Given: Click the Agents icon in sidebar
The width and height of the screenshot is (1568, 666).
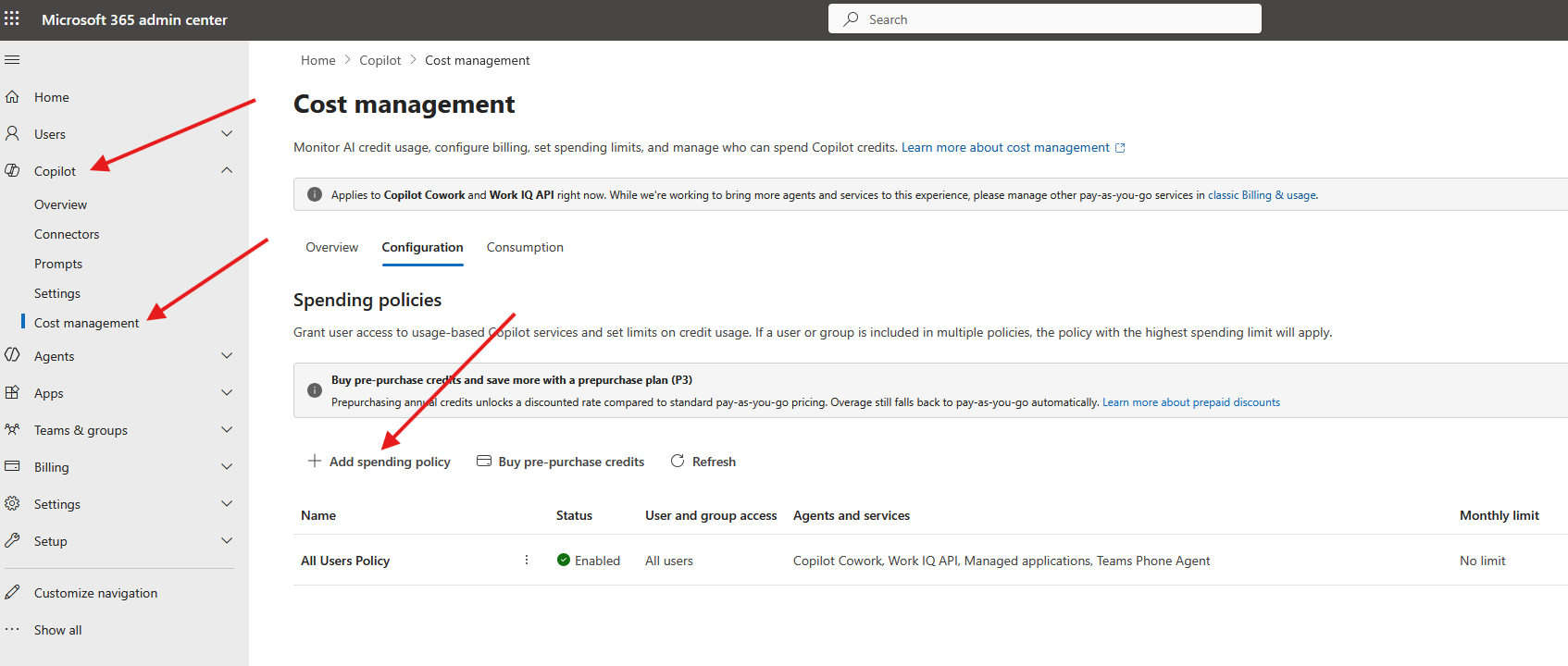Looking at the screenshot, I should 12,355.
